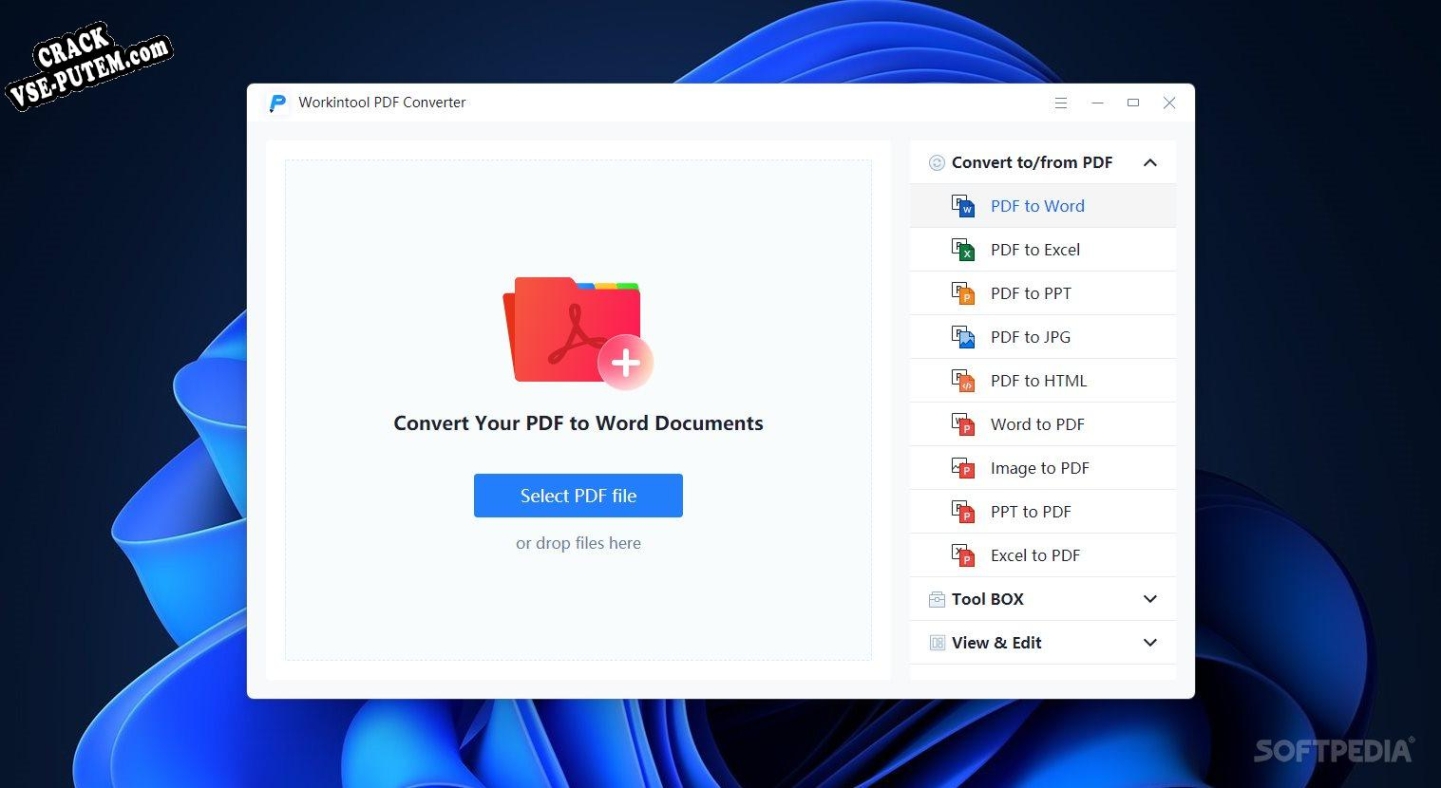Viewport: 1441px width, 788px height.
Task: Click the Excel to PDF file icon
Action: pyautogui.click(x=962, y=555)
